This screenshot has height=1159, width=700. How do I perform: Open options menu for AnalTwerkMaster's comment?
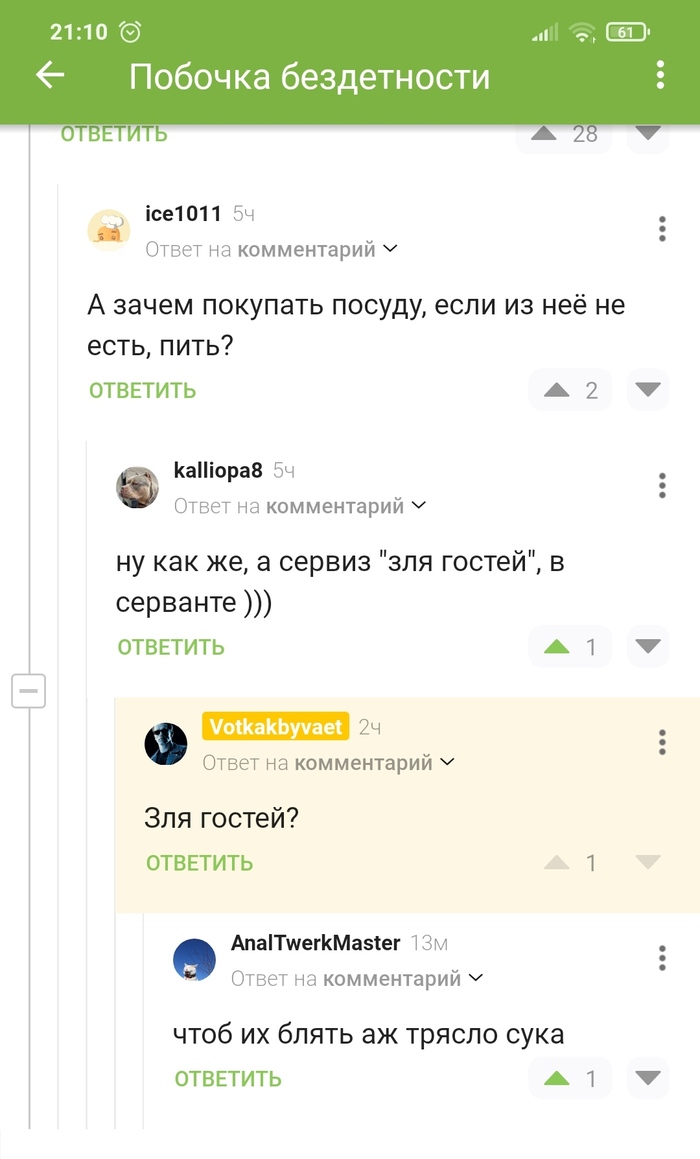pyautogui.click(x=661, y=958)
